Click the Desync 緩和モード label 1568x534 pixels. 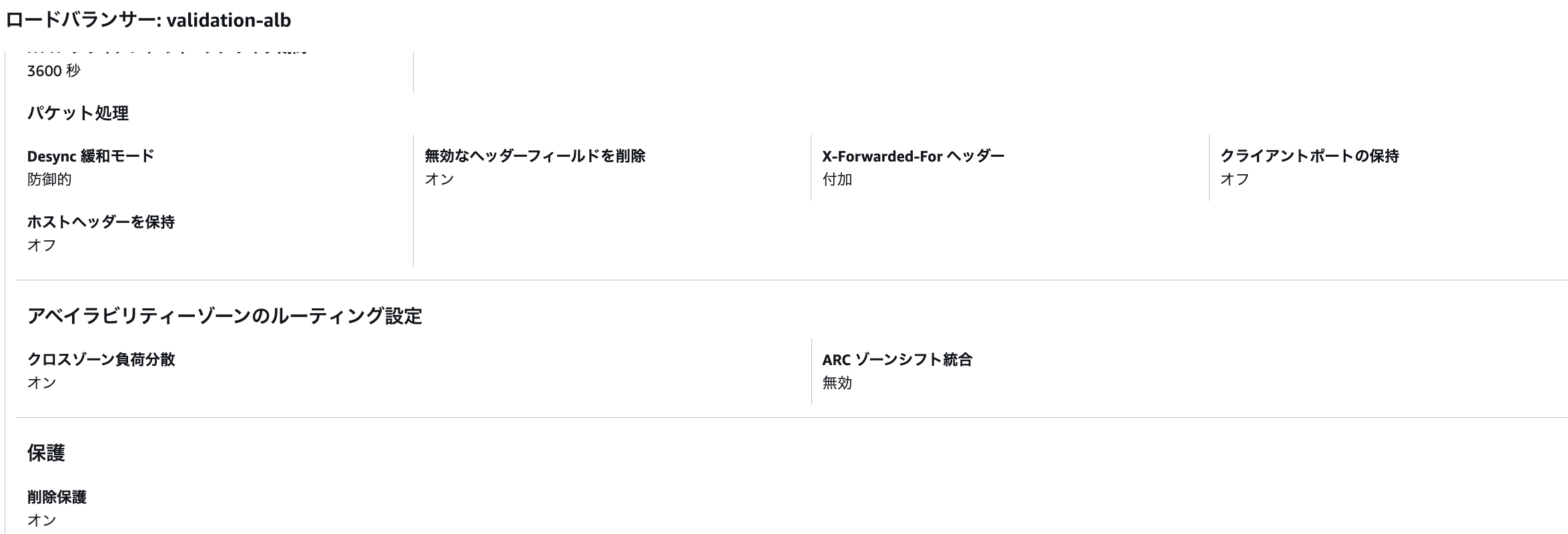[90, 156]
